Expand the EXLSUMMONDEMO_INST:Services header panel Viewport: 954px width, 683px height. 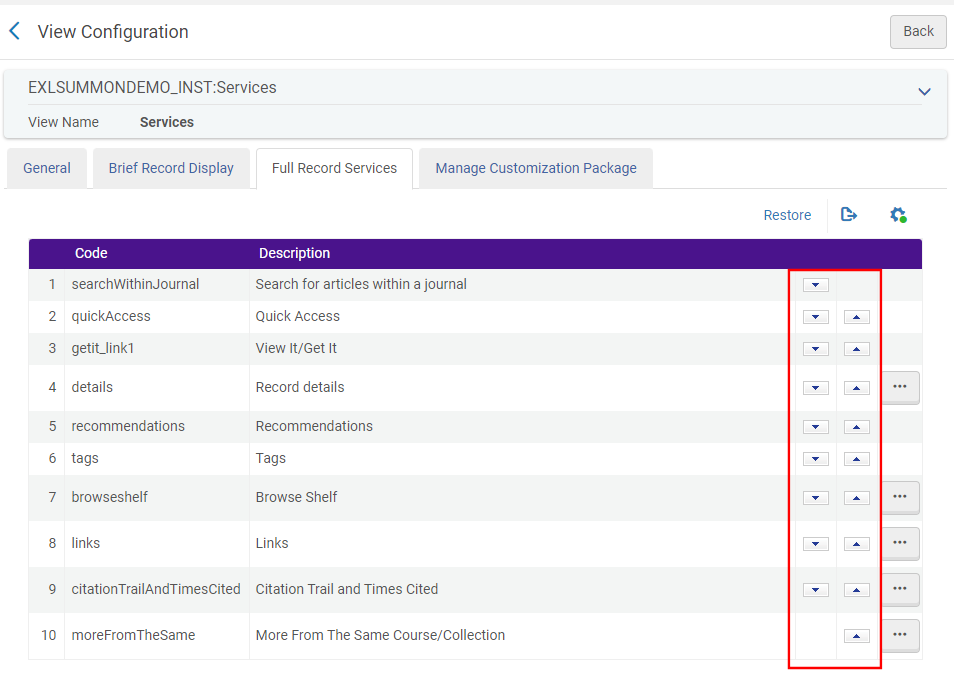click(x=924, y=92)
